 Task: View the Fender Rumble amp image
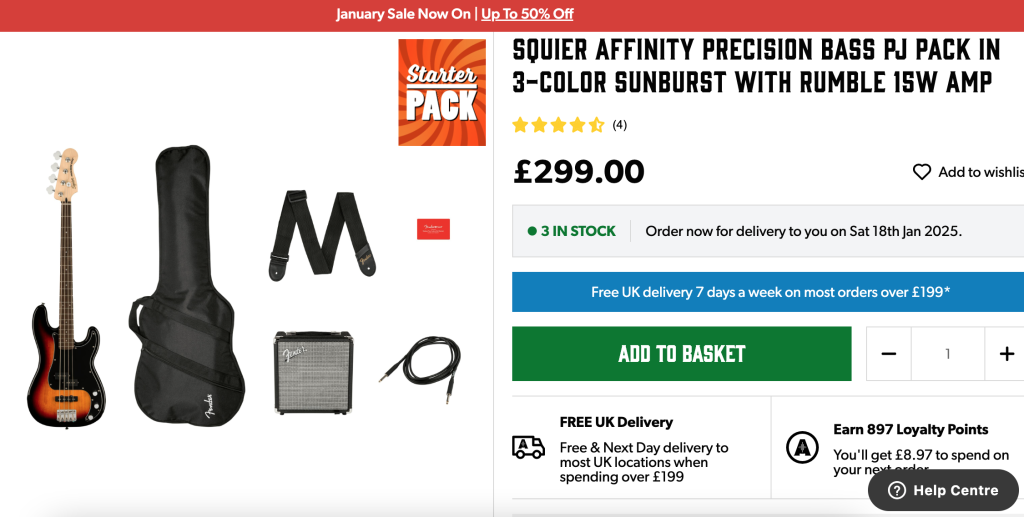point(313,372)
